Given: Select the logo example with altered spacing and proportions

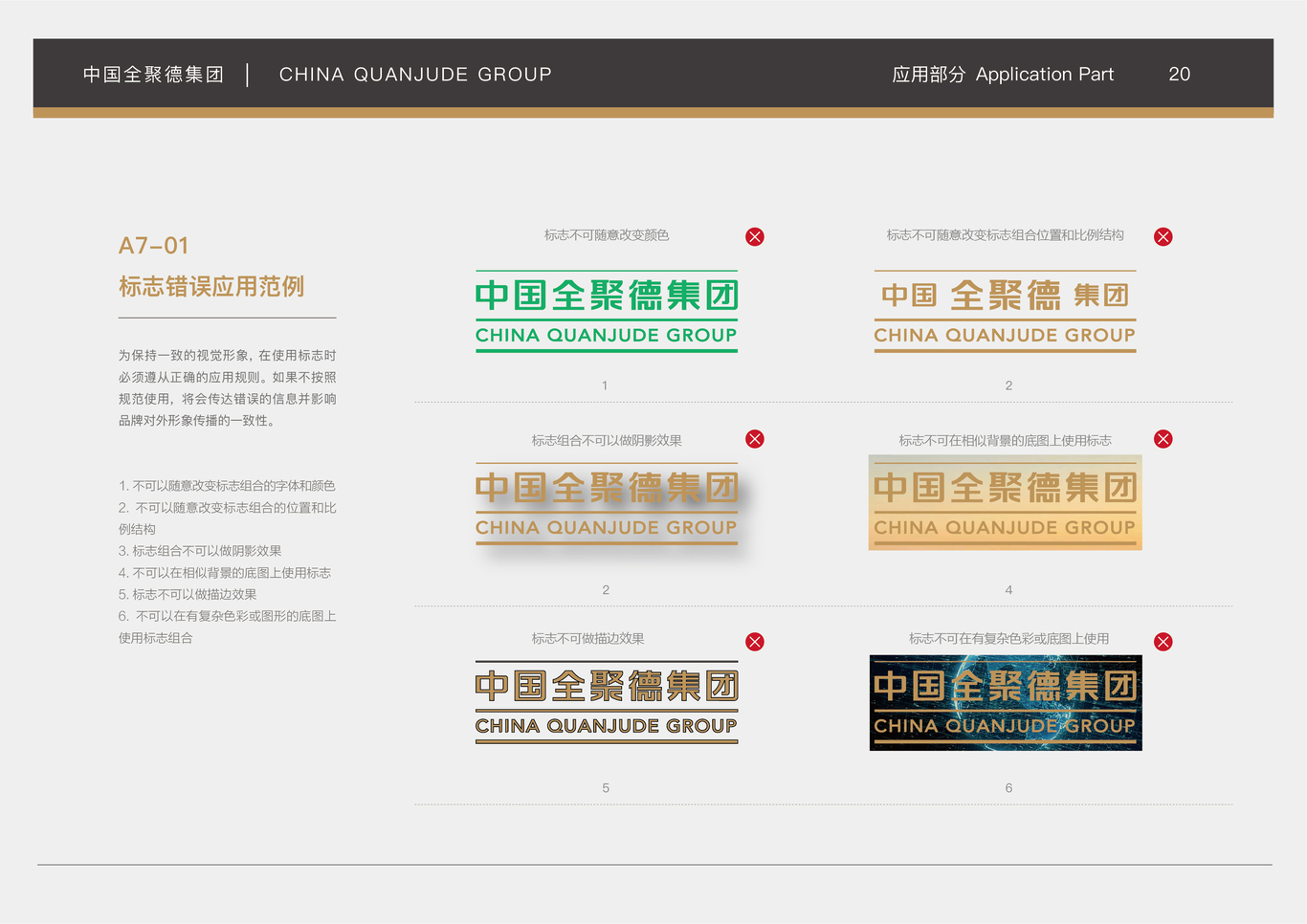Looking at the screenshot, I should click(x=1005, y=311).
